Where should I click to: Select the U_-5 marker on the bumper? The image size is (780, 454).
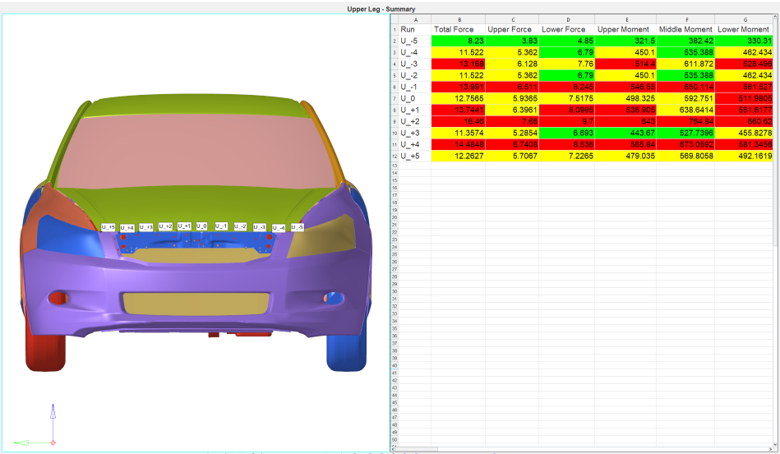pos(296,228)
